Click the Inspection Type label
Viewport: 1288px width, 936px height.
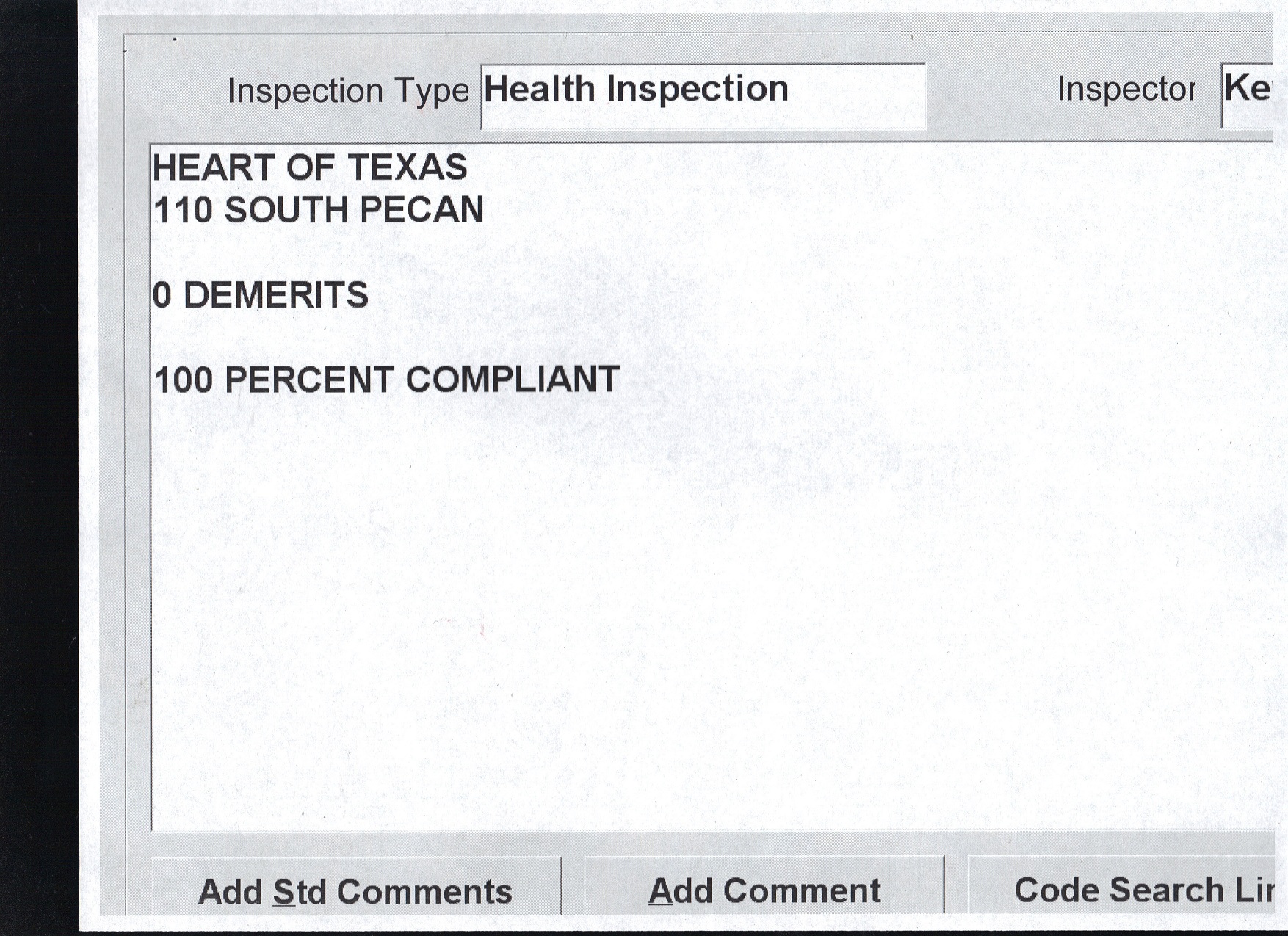pos(347,91)
